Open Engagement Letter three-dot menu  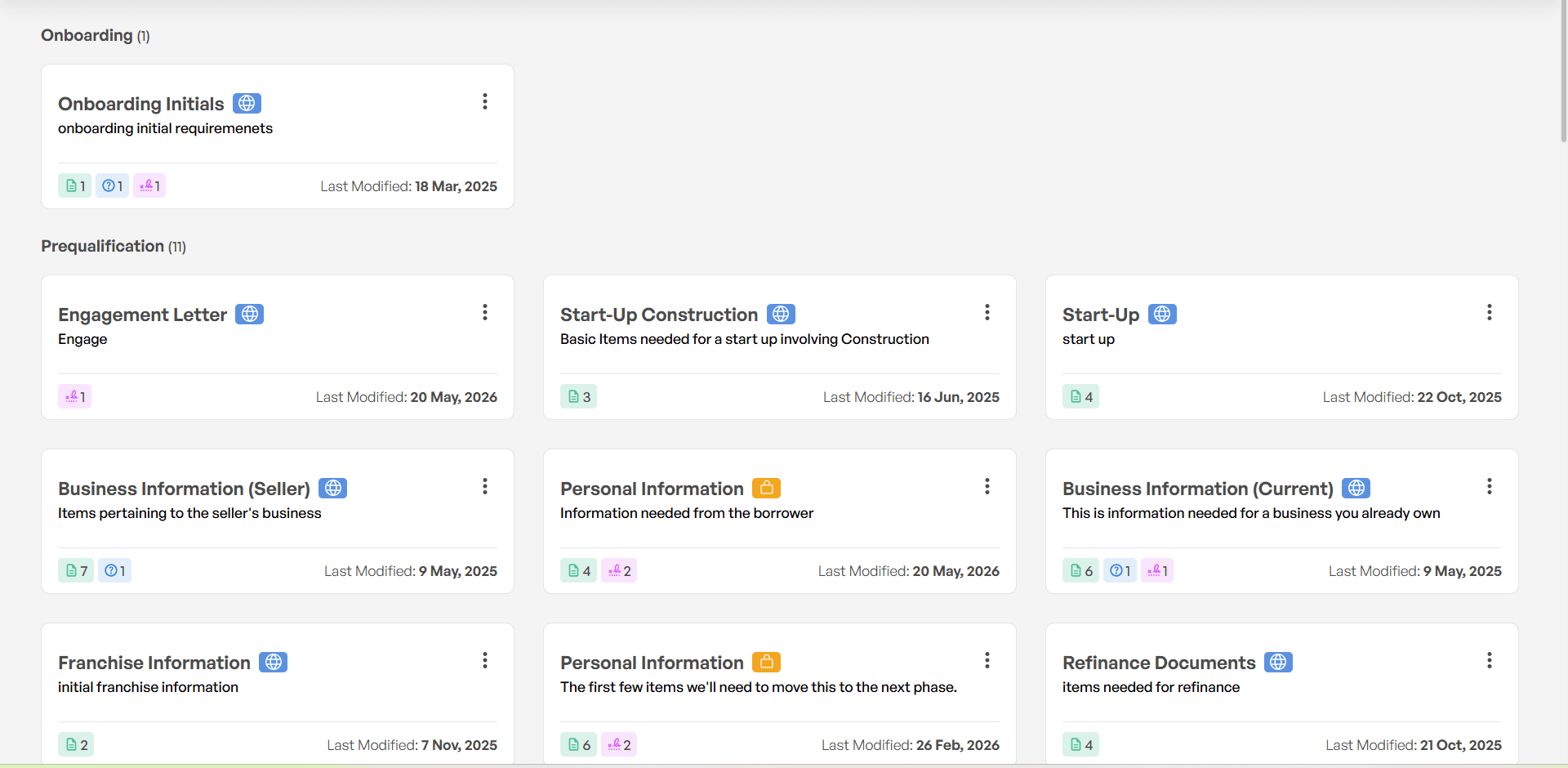(x=485, y=312)
